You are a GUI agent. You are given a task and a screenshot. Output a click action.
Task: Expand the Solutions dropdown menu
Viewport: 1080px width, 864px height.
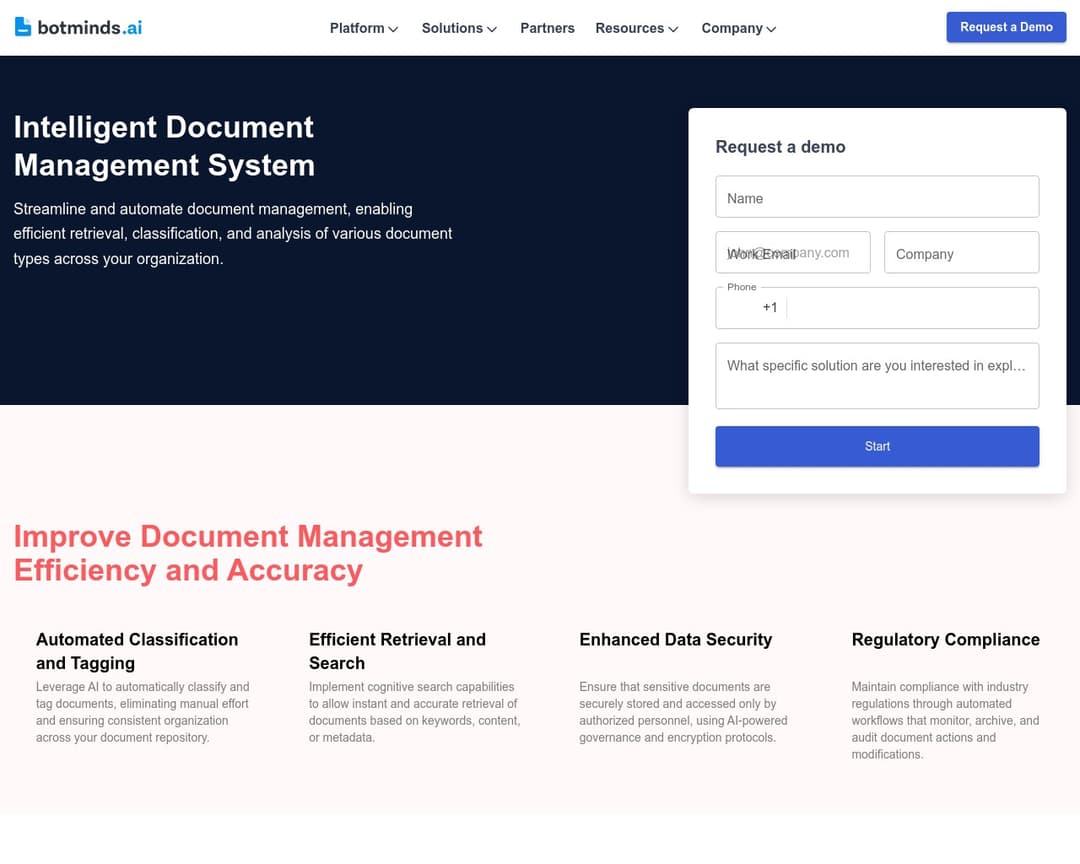click(x=459, y=28)
